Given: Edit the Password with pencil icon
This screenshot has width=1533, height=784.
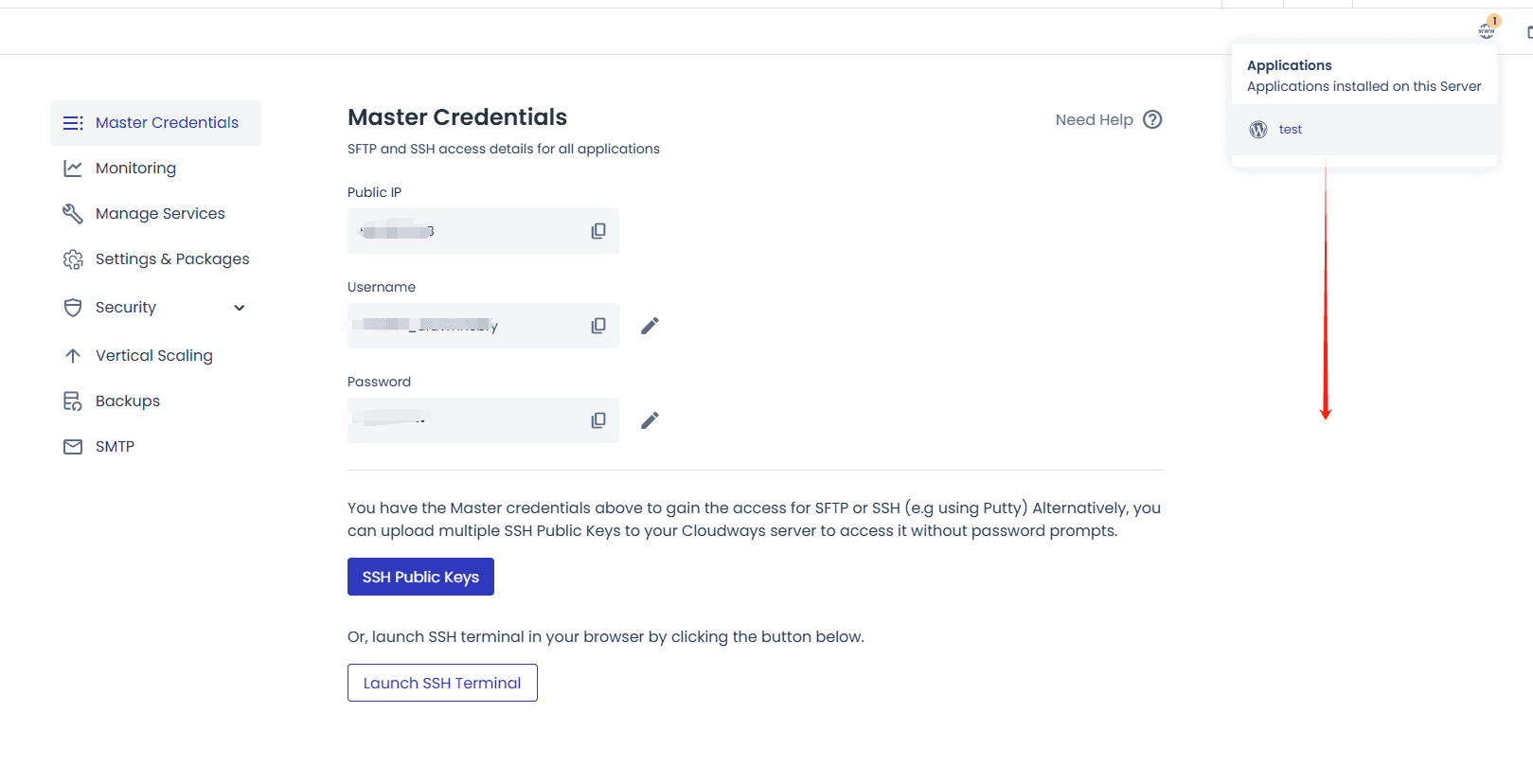Looking at the screenshot, I should pos(650,420).
